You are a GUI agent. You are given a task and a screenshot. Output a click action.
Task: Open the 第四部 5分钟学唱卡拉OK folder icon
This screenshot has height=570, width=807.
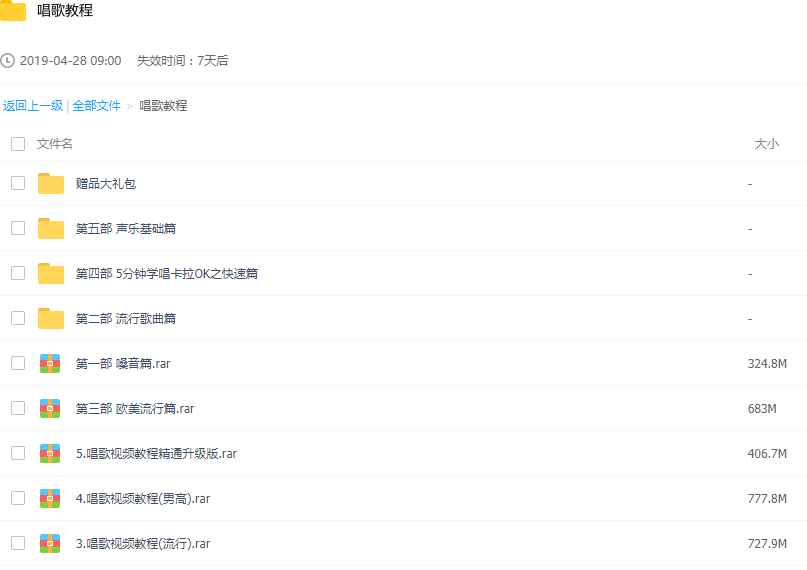tap(50, 273)
